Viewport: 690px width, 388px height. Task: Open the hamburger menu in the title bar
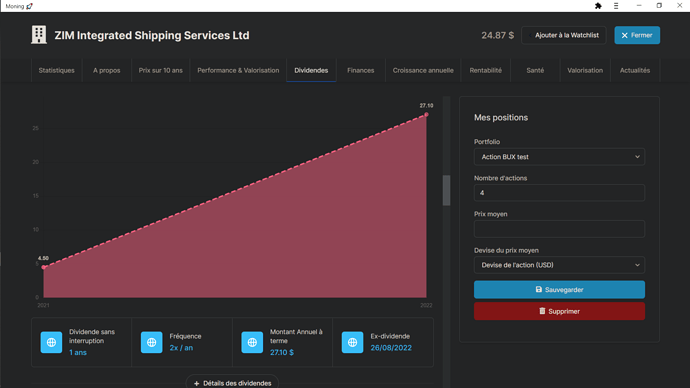click(616, 6)
